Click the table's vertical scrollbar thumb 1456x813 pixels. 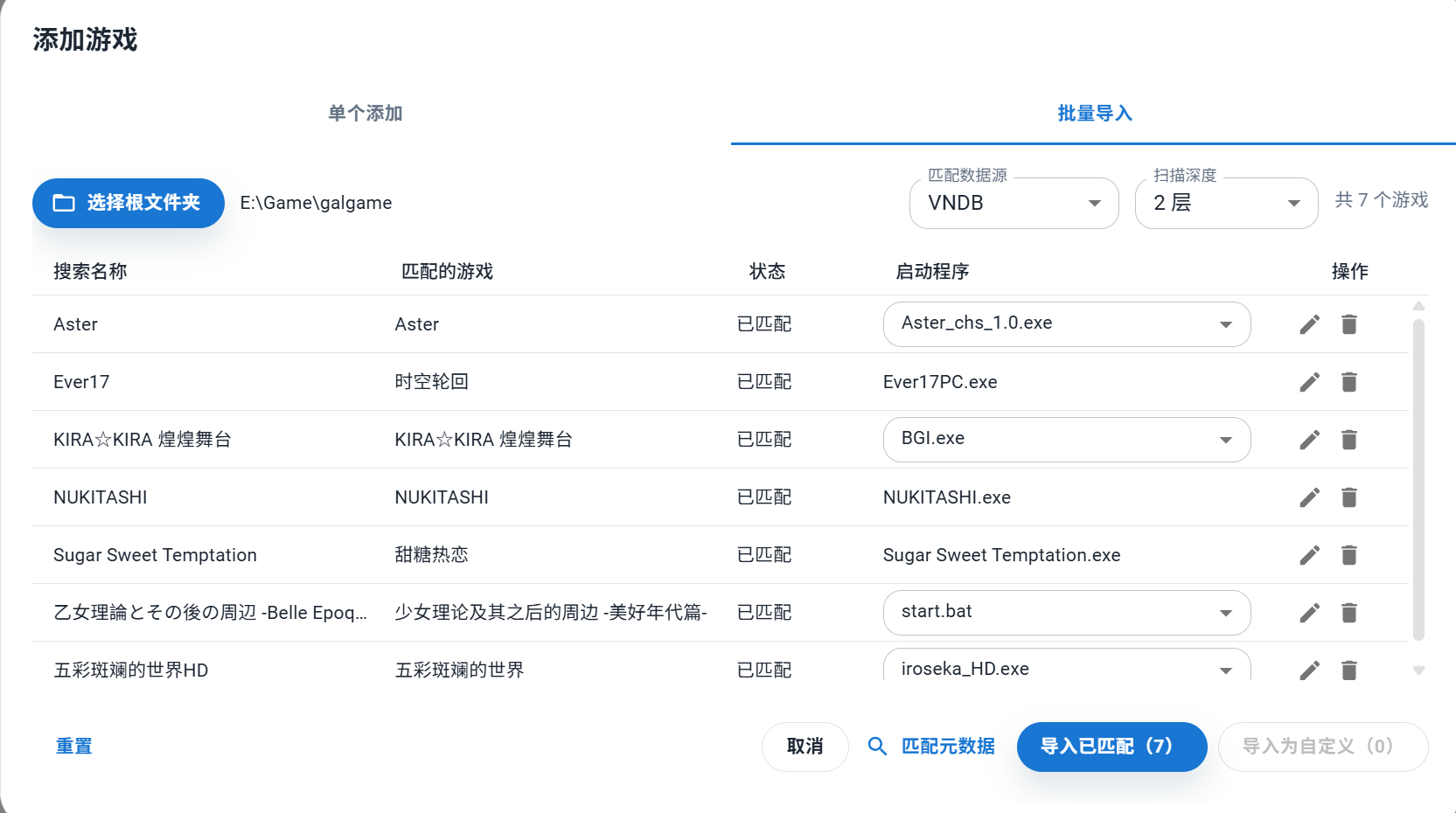coord(1418,479)
